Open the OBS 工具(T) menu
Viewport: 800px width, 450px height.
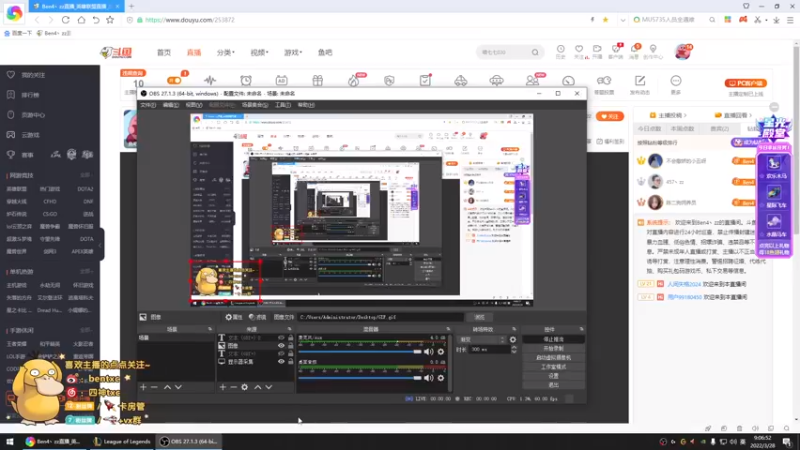283,105
